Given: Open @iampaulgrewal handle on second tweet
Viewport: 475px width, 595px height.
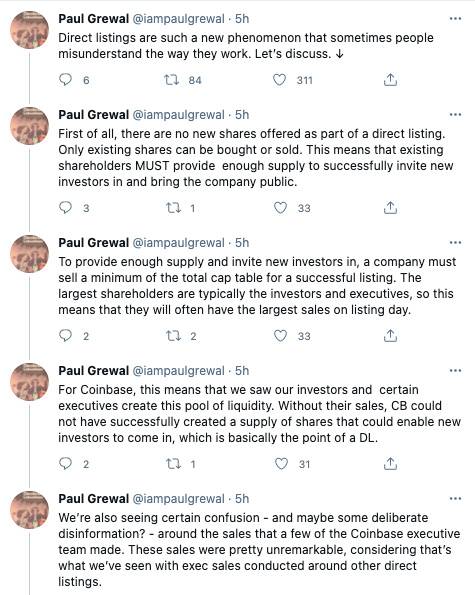Looking at the screenshot, I should click(178, 115).
